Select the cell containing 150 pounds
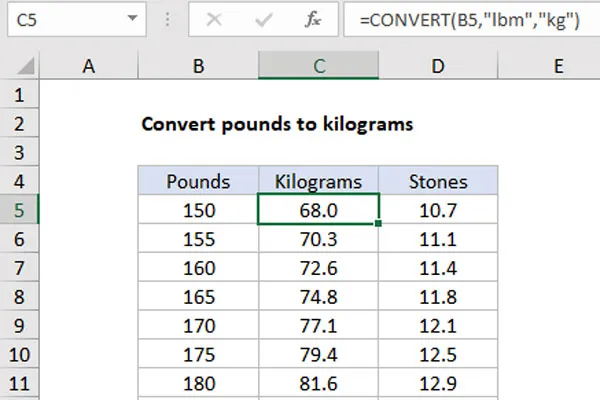 click(198, 209)
